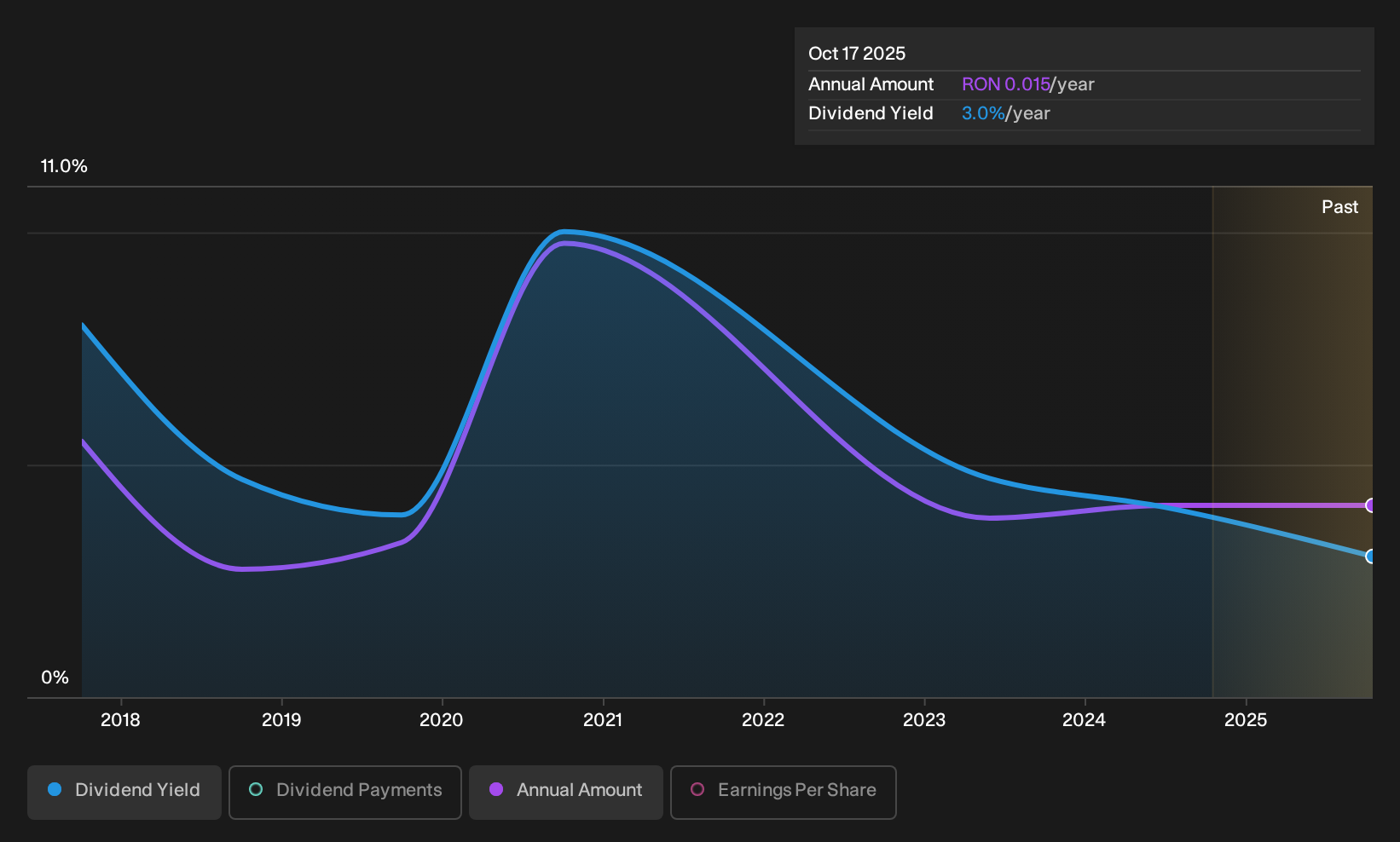Click the 11.0% y-axis label
This screenshot has height=842, width=1400.
point(64,166)
